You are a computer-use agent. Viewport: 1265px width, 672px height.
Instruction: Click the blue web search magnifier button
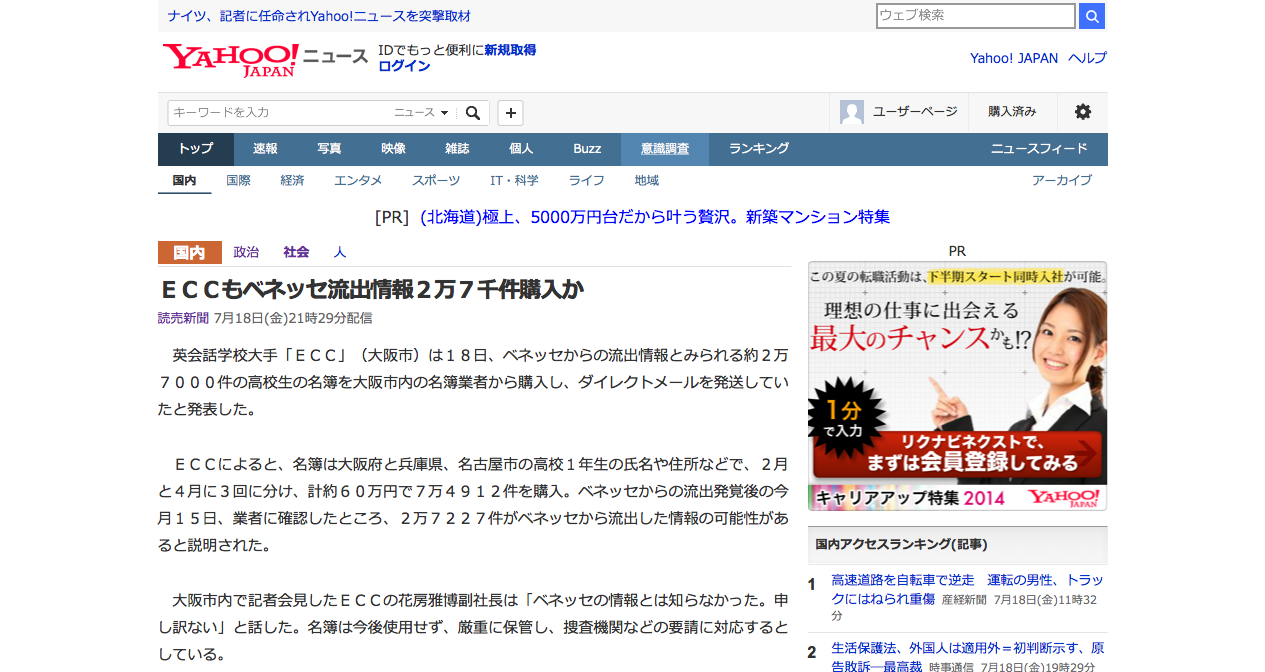1092,15
